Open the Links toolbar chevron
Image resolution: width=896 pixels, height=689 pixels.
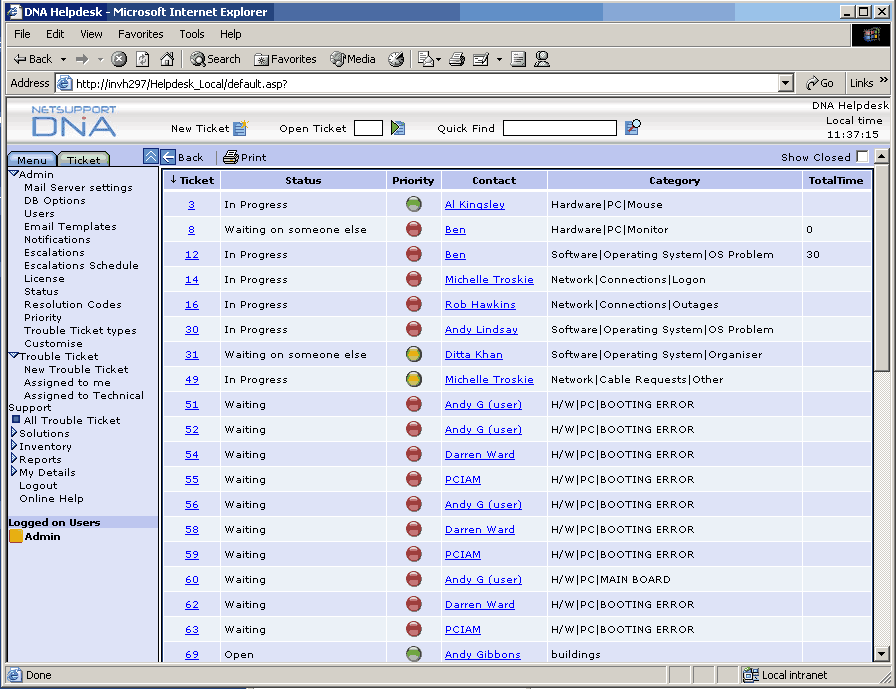click(883, 80)
